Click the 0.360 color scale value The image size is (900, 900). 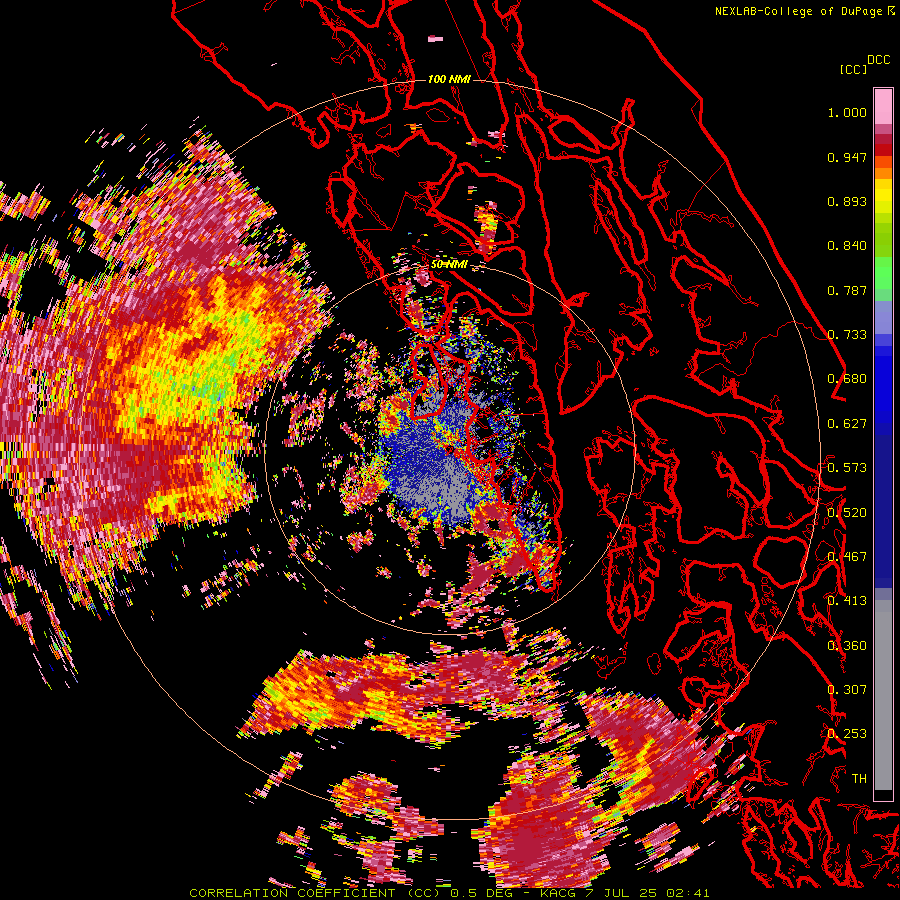[x=847, y=646]
